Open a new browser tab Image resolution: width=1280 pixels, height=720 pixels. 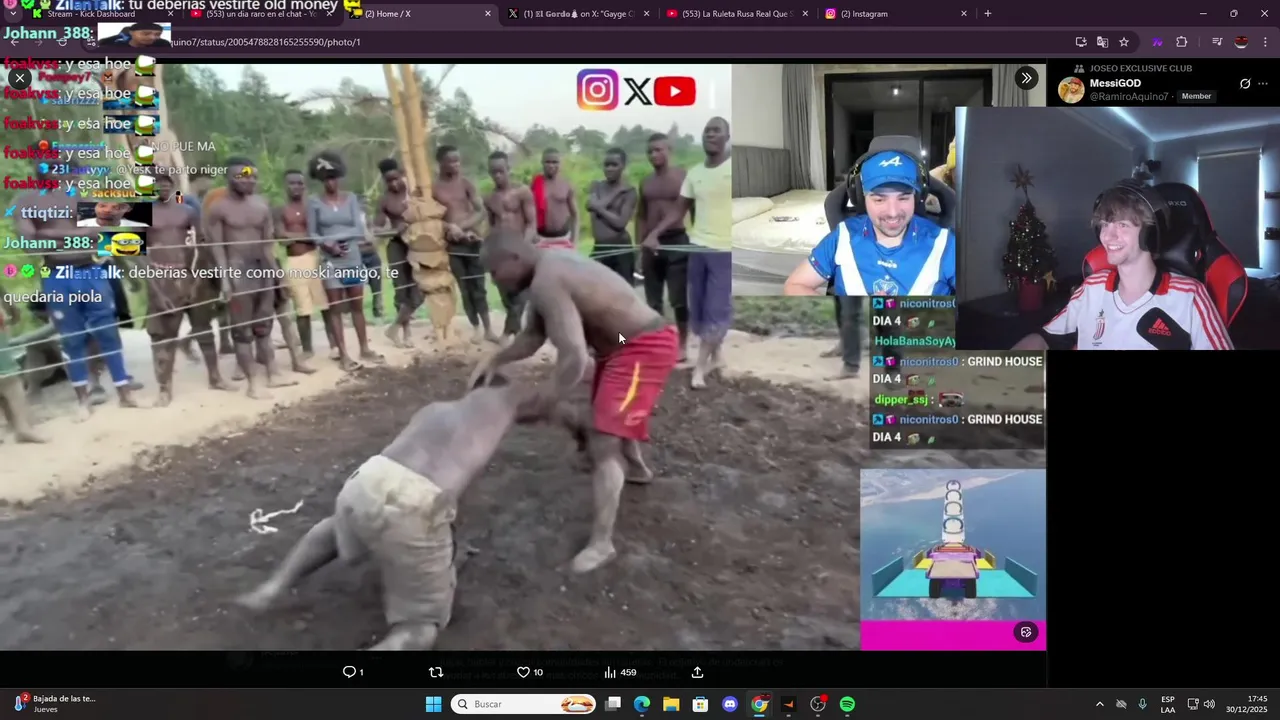click(x=988, y=14)
